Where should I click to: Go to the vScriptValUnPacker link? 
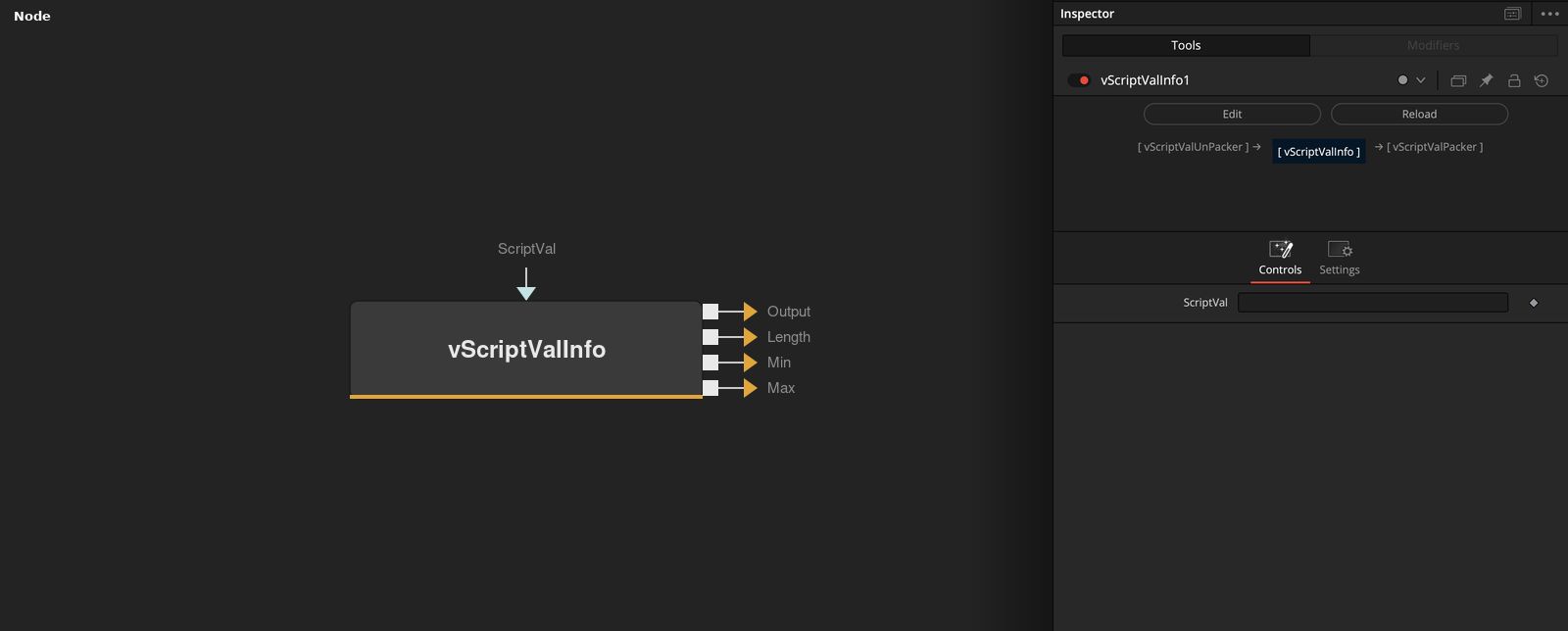pyautogui.click(x=1193, y=147)
